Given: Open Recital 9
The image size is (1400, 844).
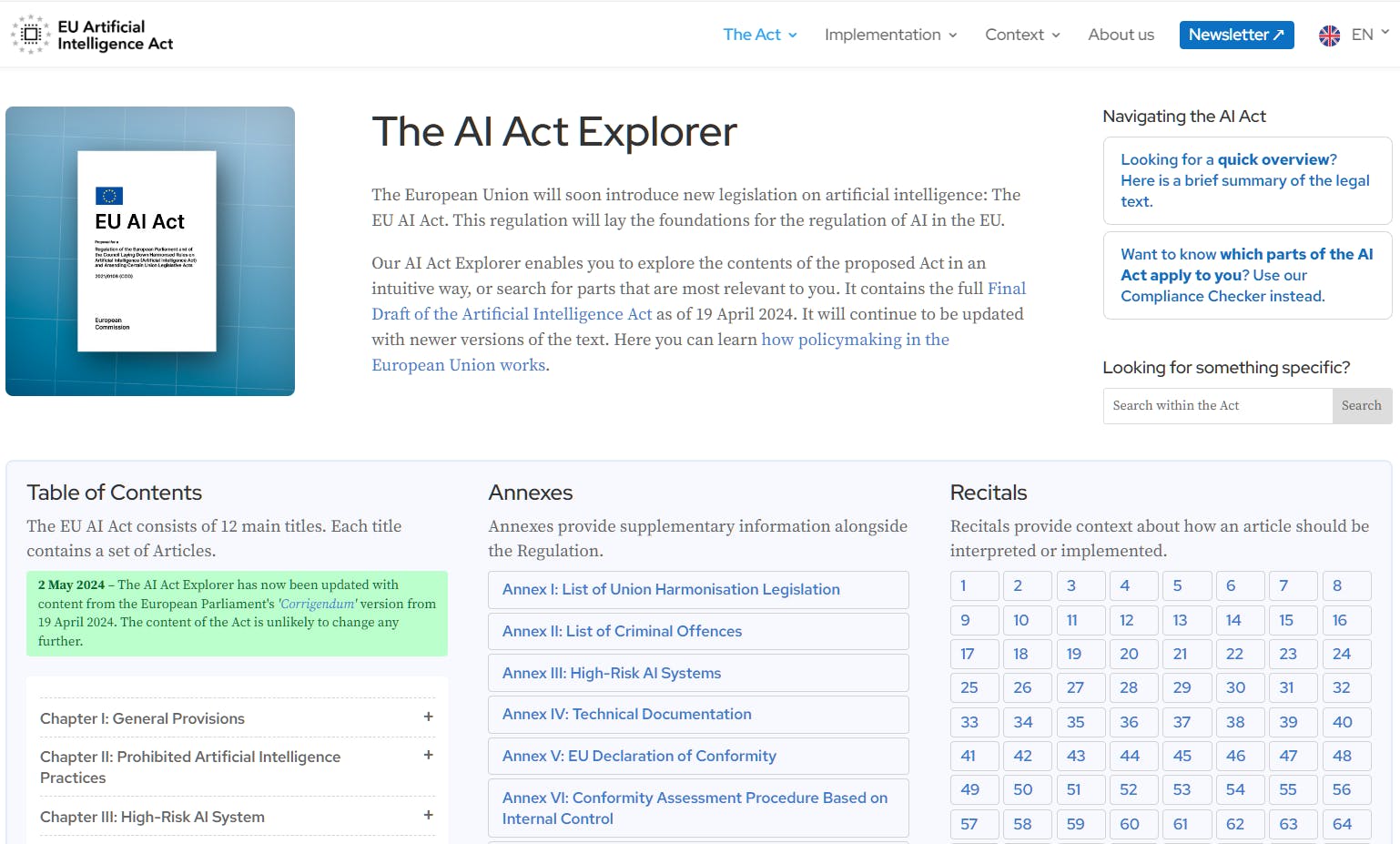Looking at the screenshot, I should 974,620.
